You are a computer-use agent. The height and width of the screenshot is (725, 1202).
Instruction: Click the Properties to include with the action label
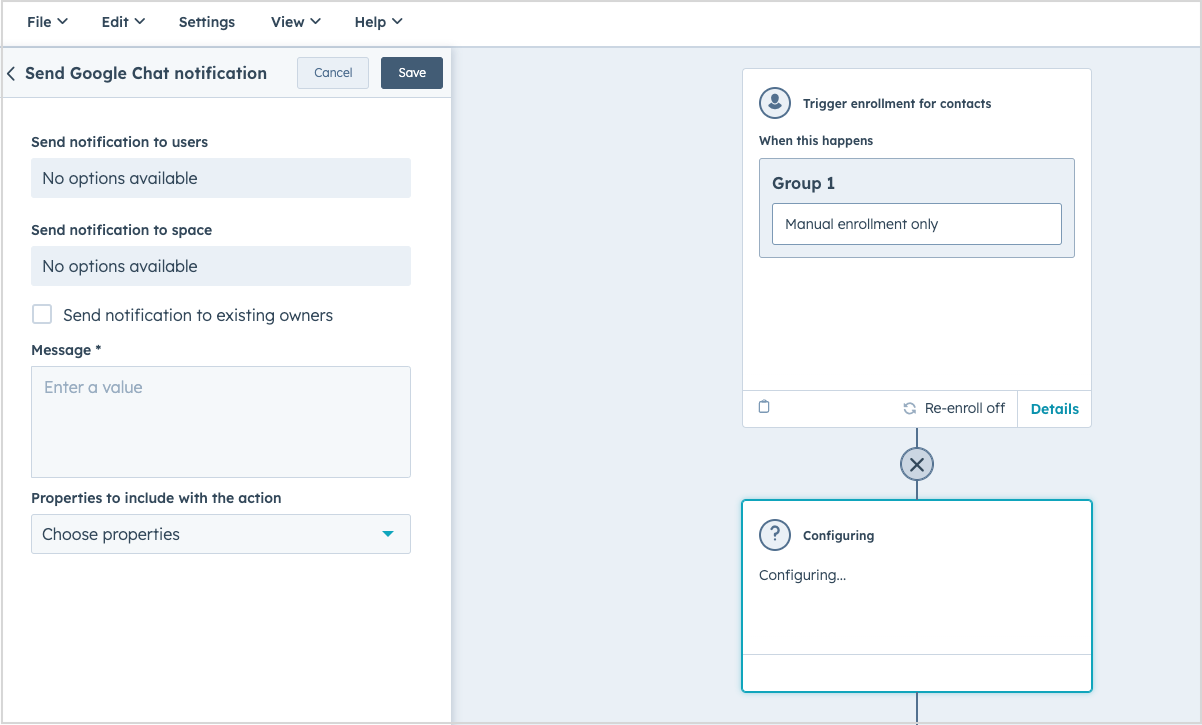156,498
